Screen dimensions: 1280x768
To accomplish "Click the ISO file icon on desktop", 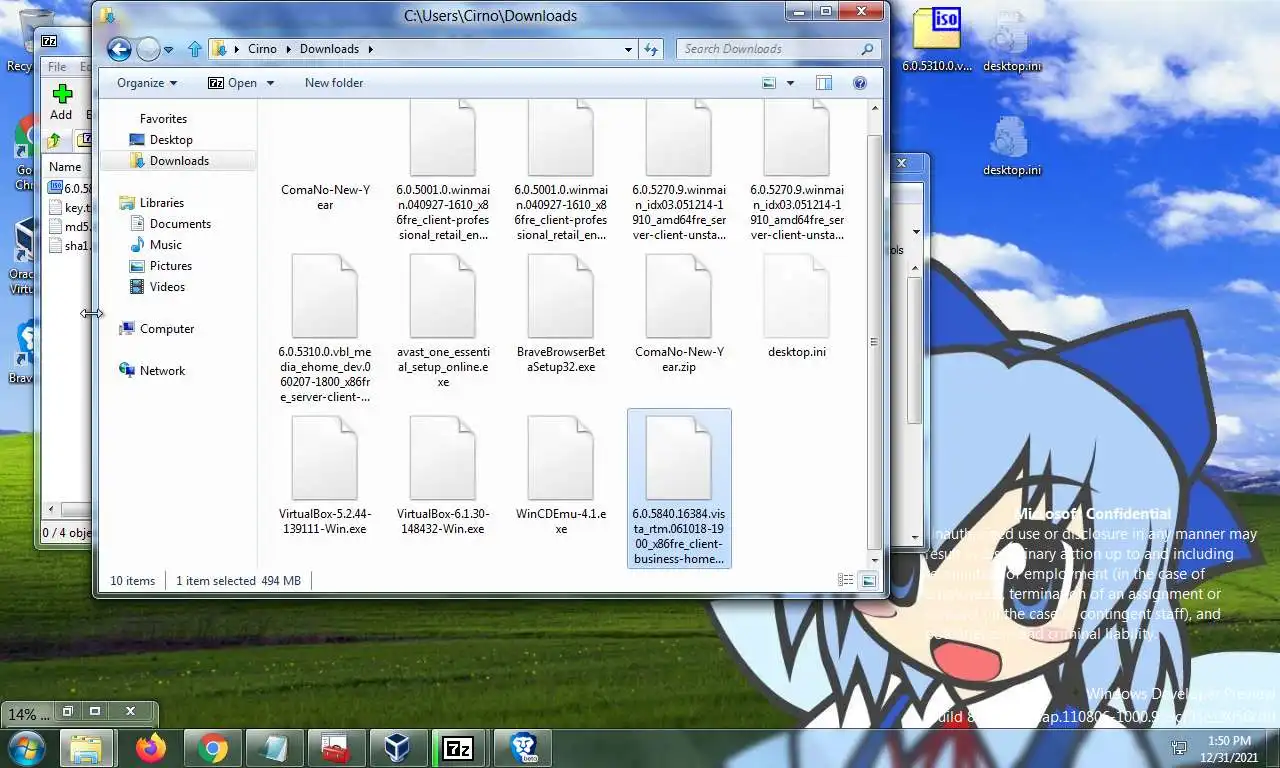I will click(x=937, y=40).
